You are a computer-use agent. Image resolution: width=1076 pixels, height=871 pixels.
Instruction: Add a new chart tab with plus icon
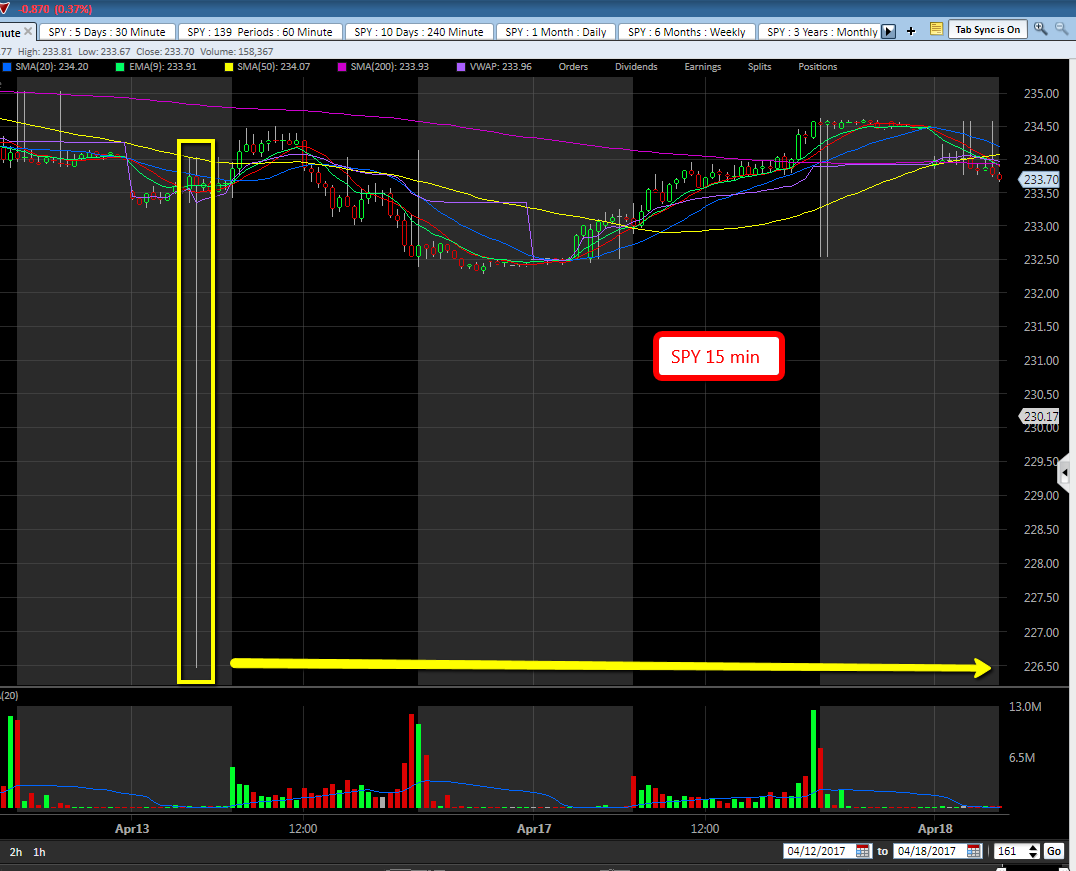[910, 31]
